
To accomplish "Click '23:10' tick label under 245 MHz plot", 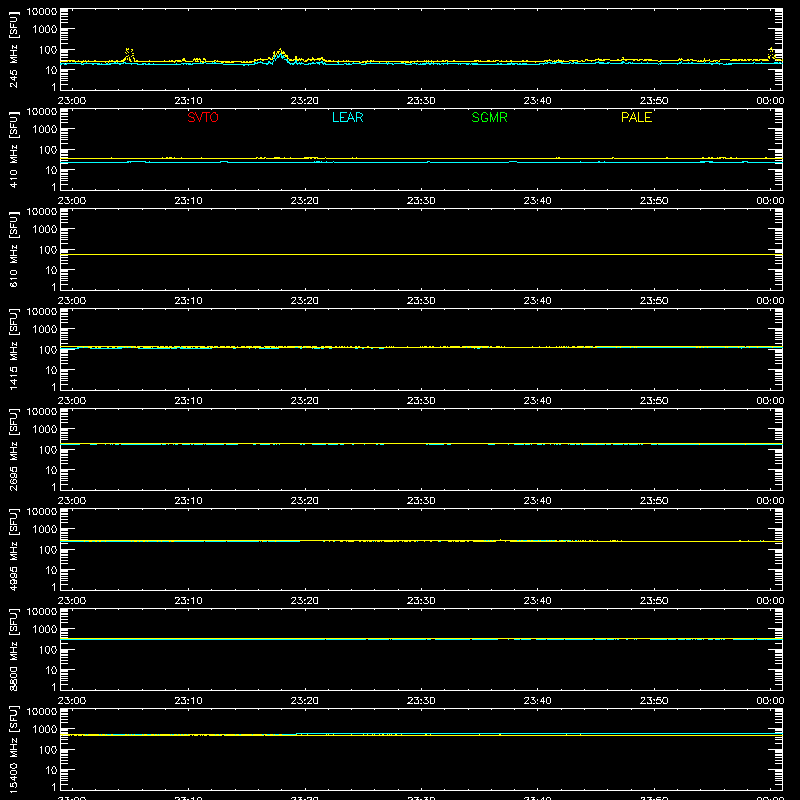I will 188,101.
